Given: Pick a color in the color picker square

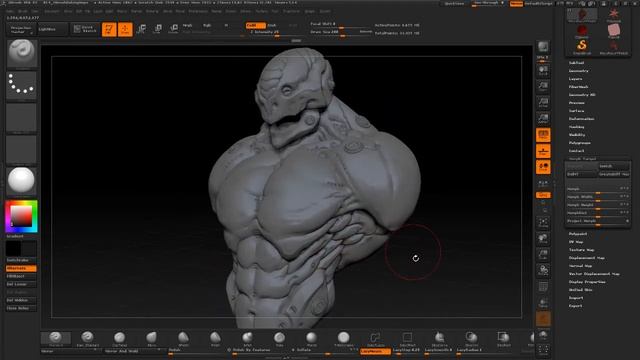Looking at the screenshot, I should (x=21, y=216).
